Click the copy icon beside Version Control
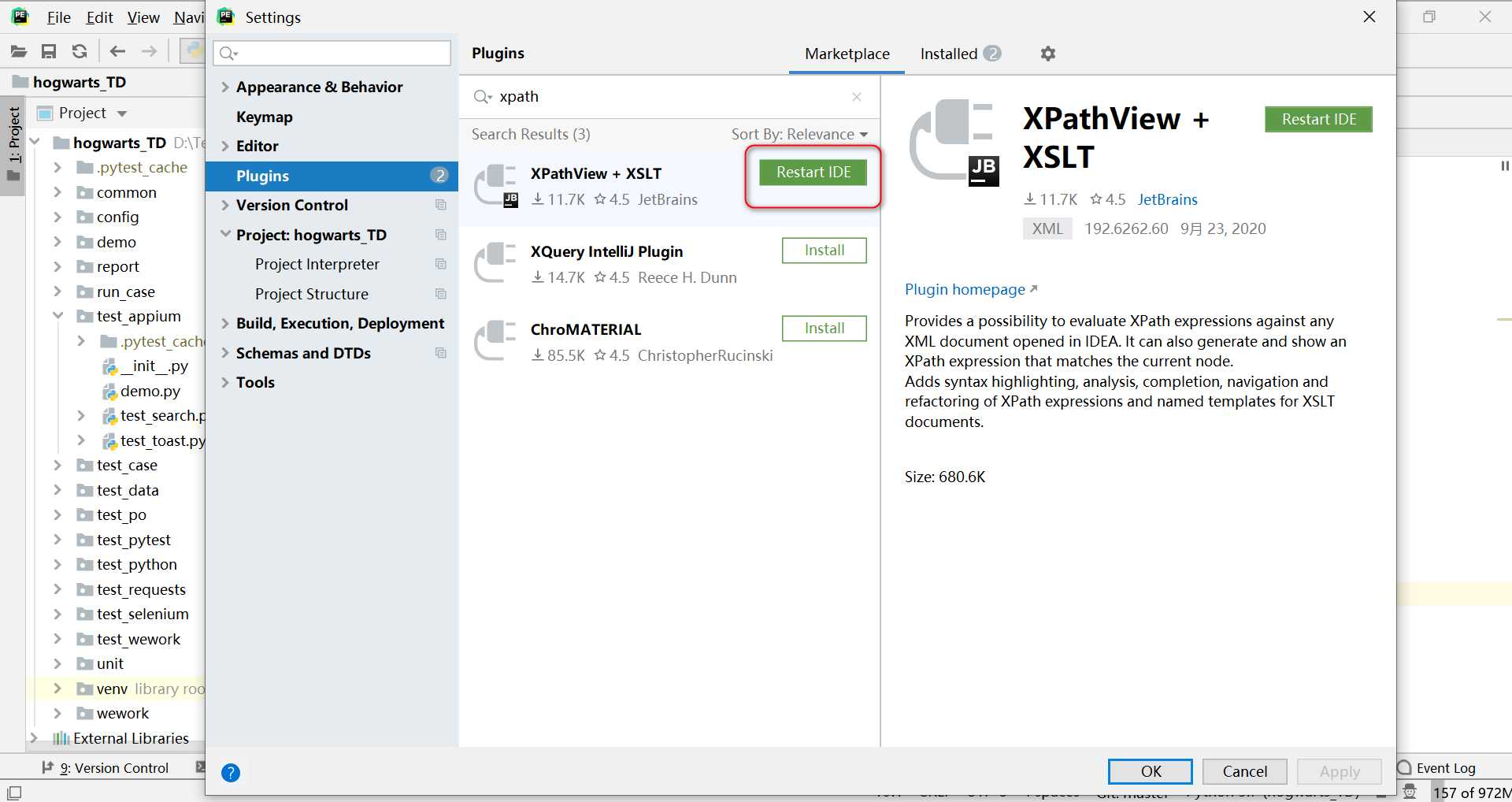 tap(441, 205)
